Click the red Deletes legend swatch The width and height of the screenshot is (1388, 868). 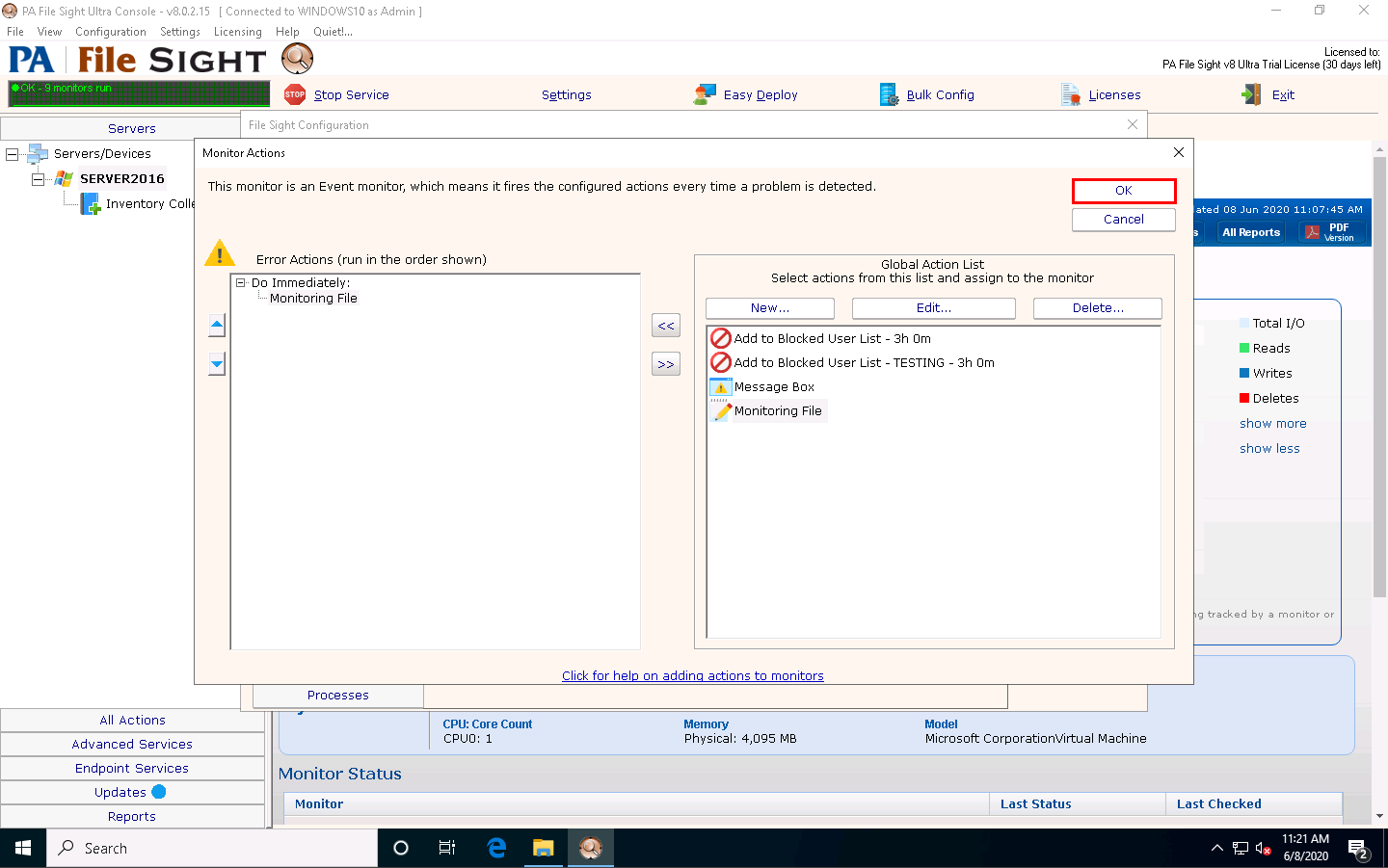[x=1244, y=398]
